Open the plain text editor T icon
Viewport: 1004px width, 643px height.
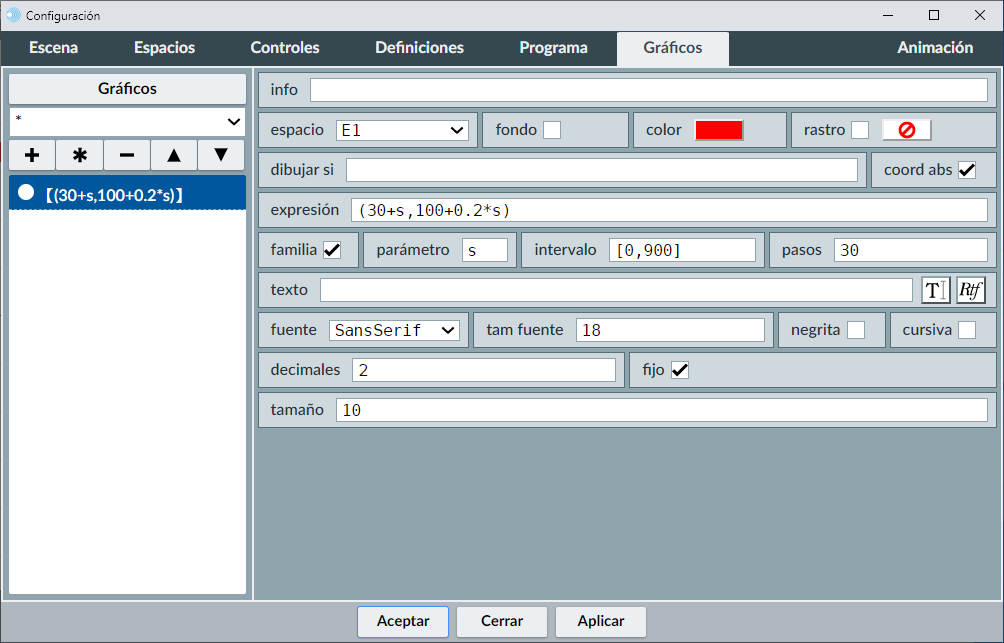click(x=935, y=290)
